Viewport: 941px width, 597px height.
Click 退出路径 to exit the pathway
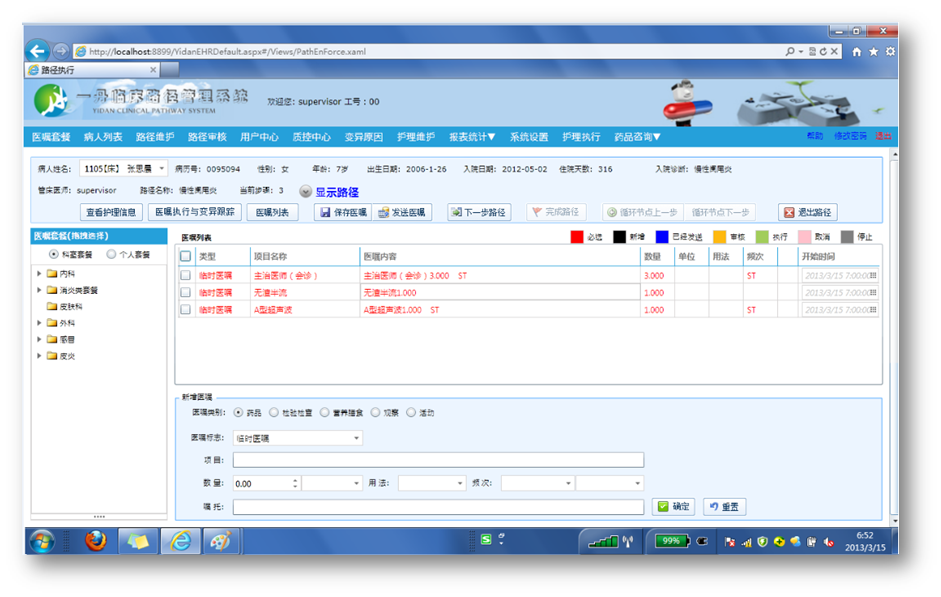(x=808, y=212)
